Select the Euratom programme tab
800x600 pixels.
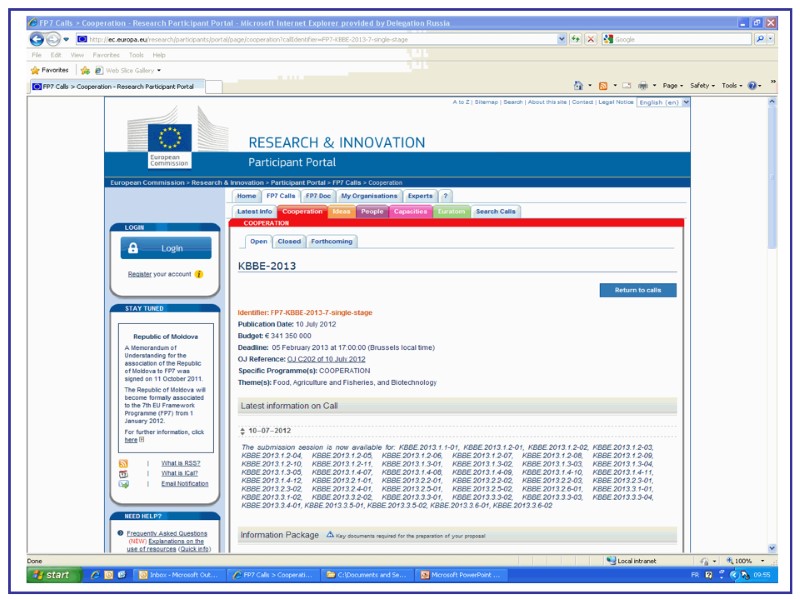(452, 211)
